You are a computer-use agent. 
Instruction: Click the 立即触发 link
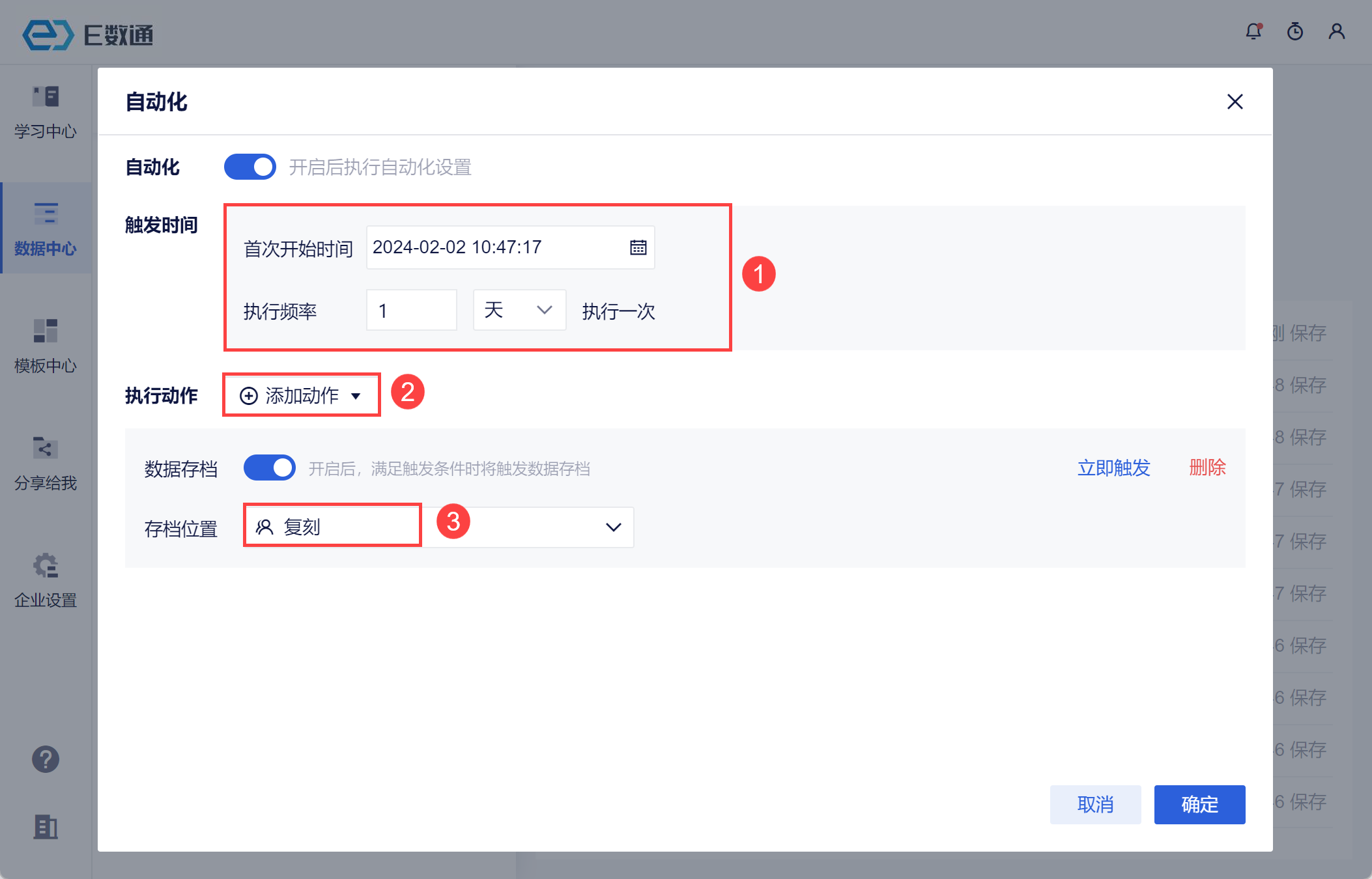[1113, 467]
